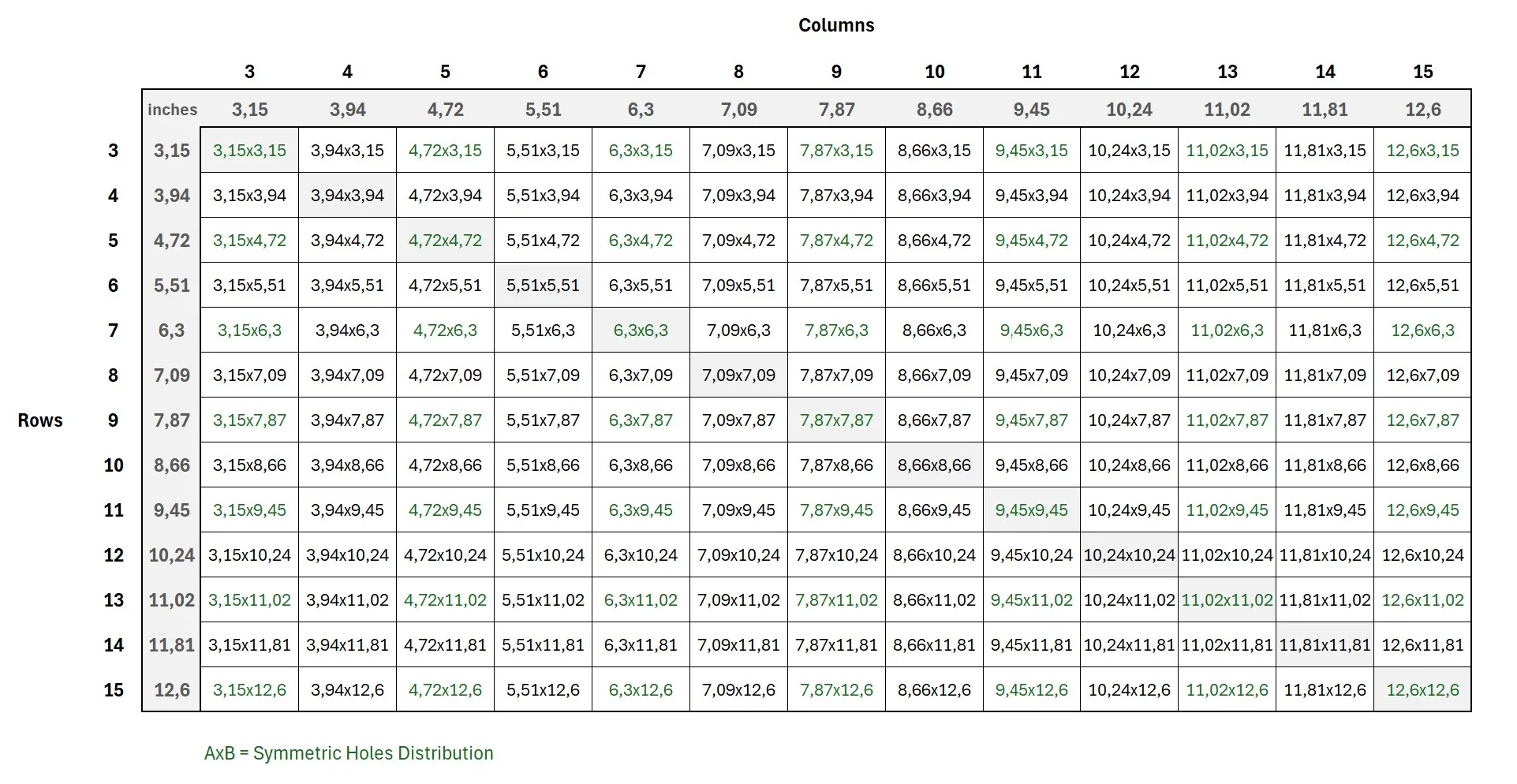Viewport: 1517px width, 784px height.
Task: Click the 'Rows' label left of table
Action: (40, 420)
